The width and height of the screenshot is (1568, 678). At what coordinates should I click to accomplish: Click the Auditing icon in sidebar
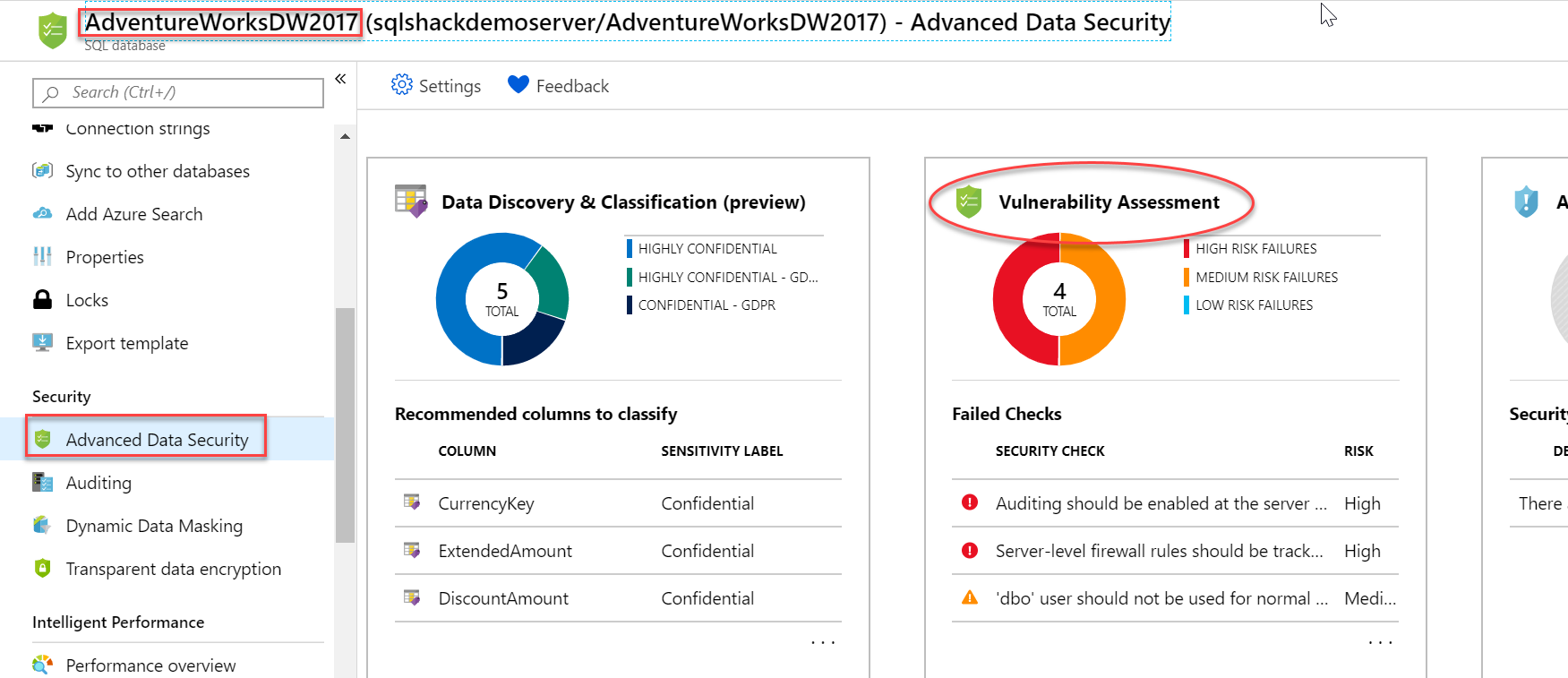click(42, 483)
